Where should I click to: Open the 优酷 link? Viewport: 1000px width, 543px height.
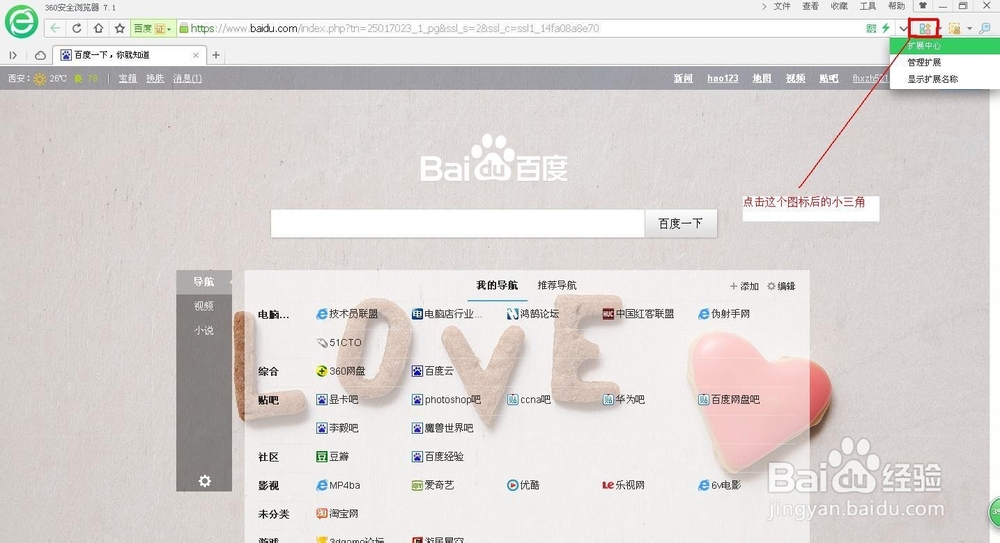coord(523,486)
